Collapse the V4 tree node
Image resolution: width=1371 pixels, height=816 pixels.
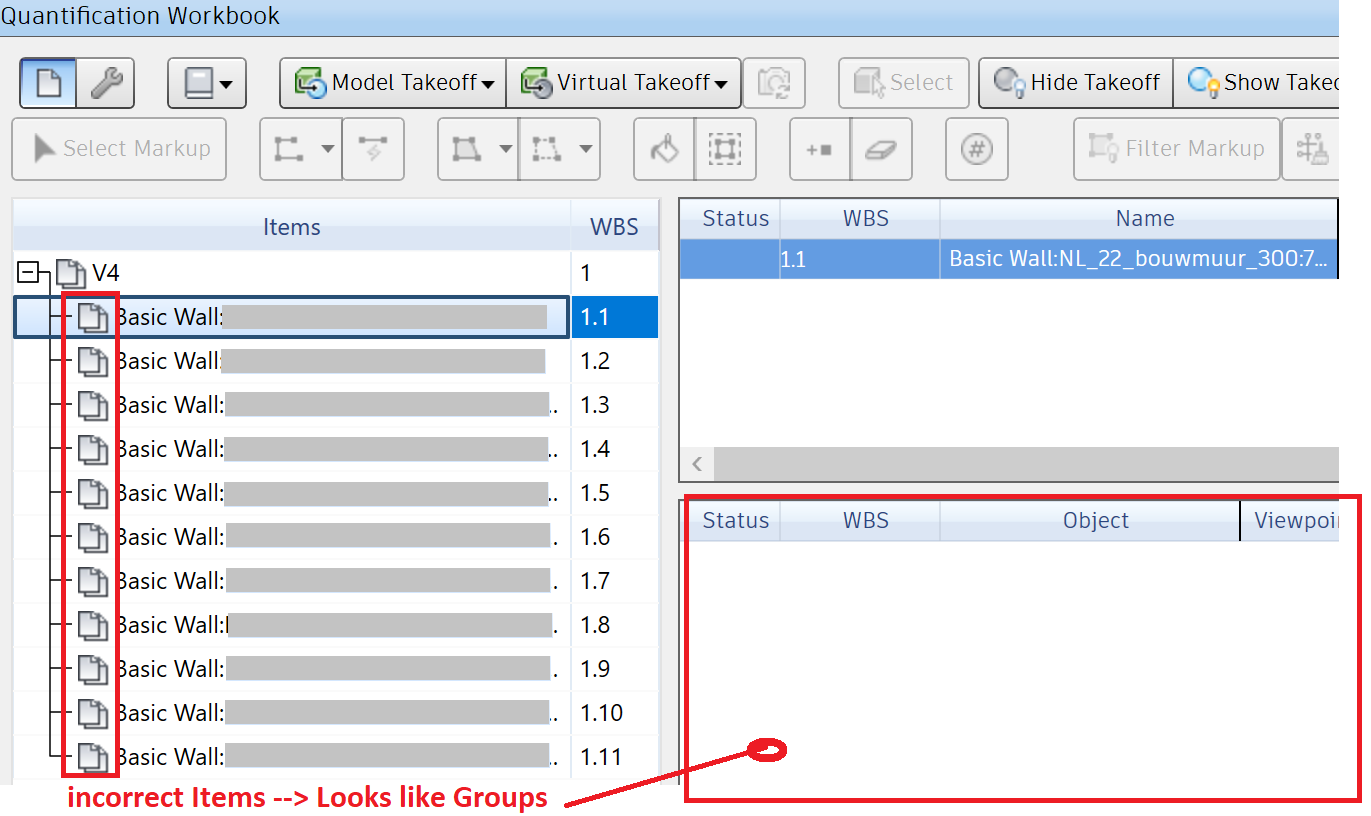click(x=30, y=271)
